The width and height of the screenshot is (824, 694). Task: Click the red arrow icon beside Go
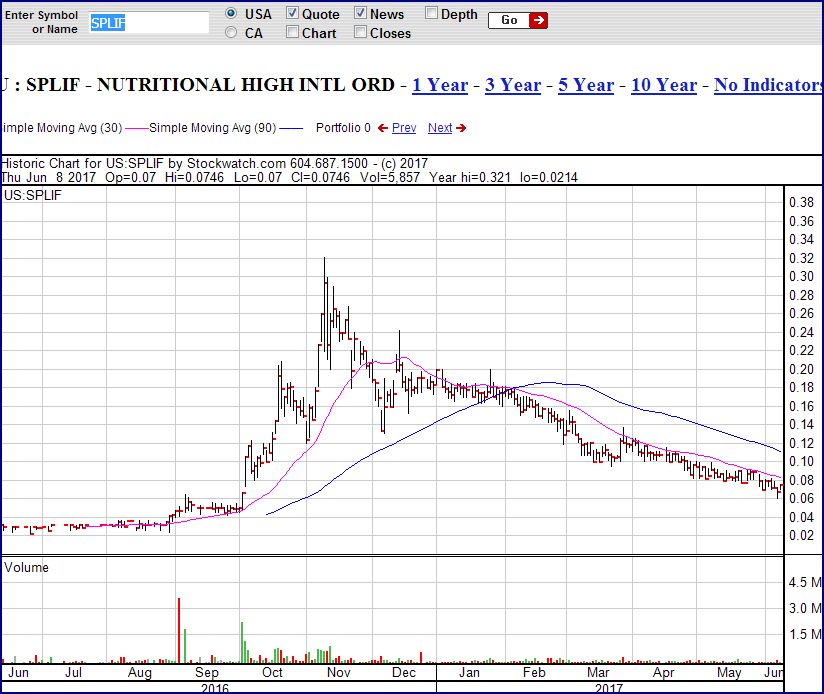tap(539, 19)
